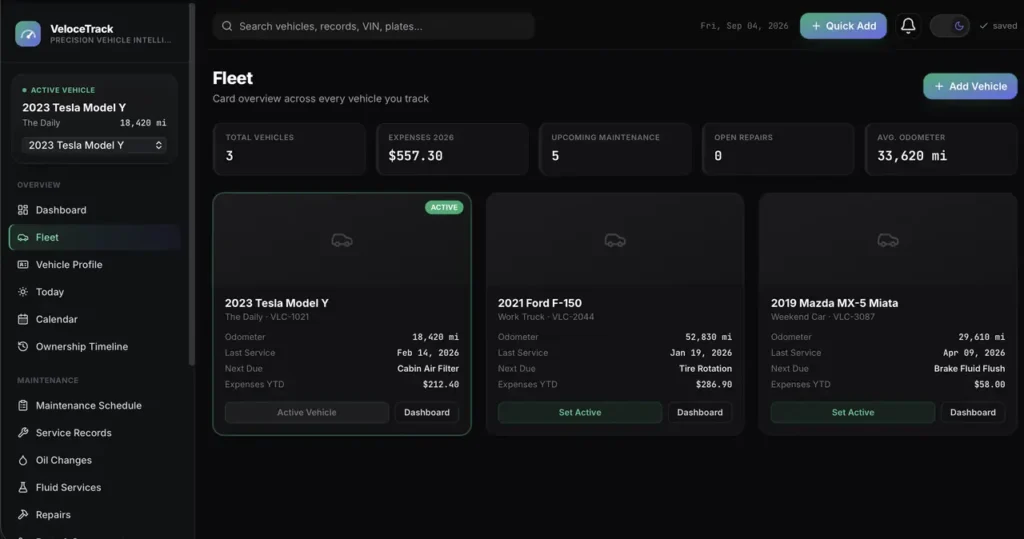Open Ownership Timeline
This screenshot has height=539, width=1024.
pos(95,346)
